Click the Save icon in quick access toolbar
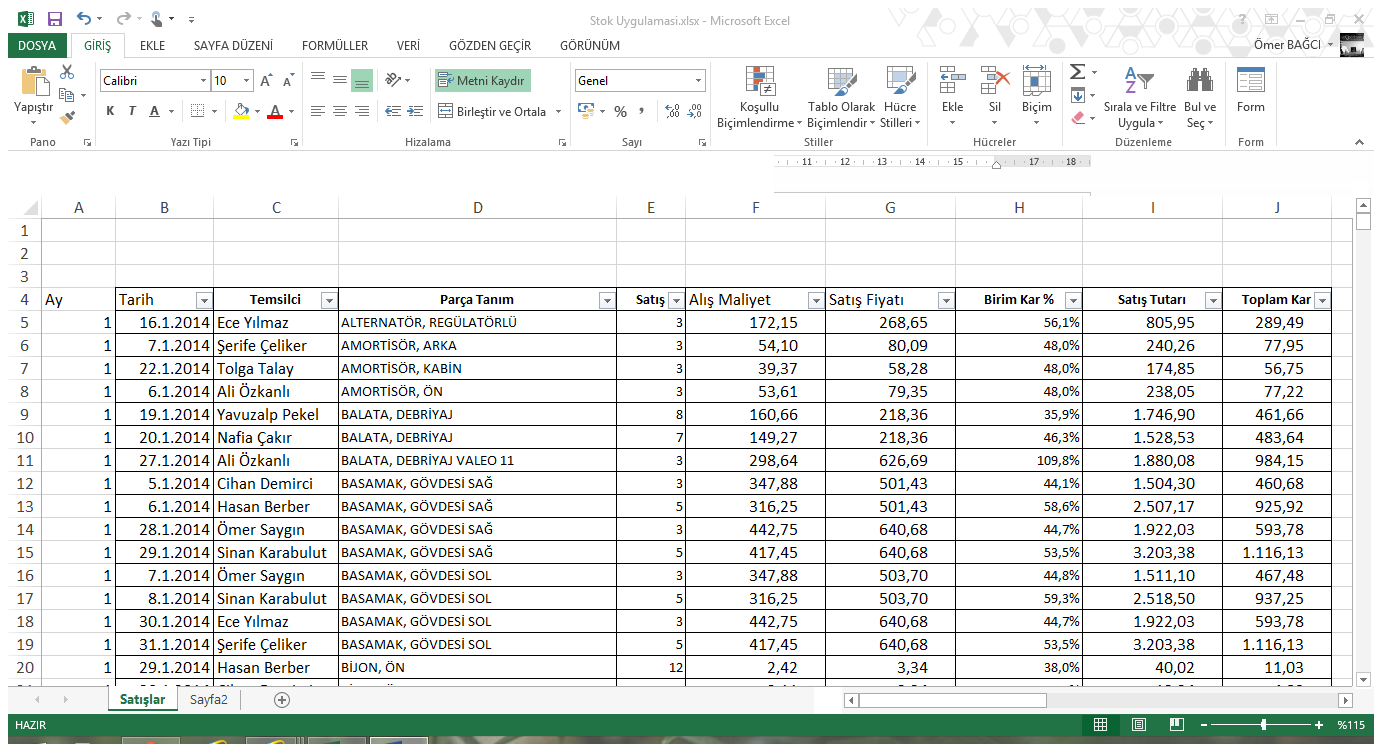This screenshot has height=744, width=1382. tap(54, 18)
